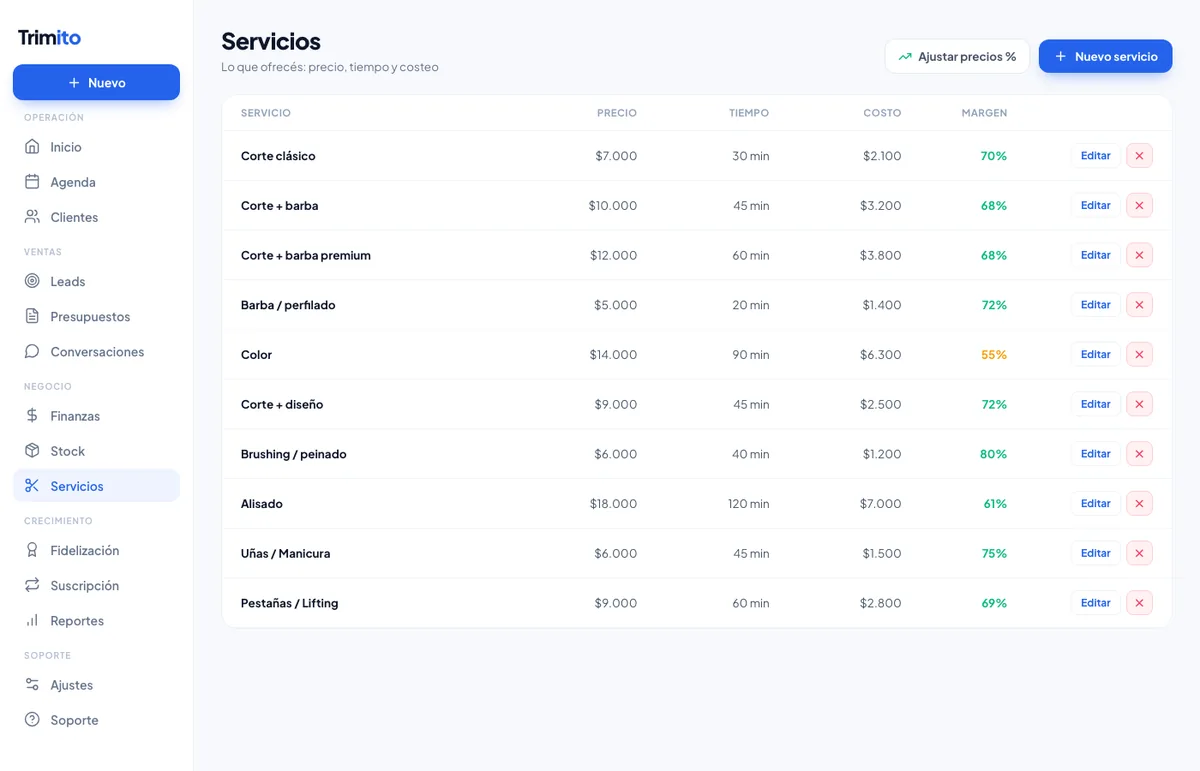Click the 20 min time value
This screenshot has height=771, width=1200.
click(751, 305)
